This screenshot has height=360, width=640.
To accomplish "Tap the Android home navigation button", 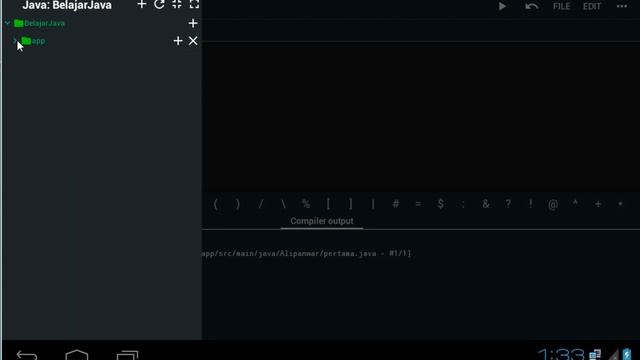I will [77, 354].
